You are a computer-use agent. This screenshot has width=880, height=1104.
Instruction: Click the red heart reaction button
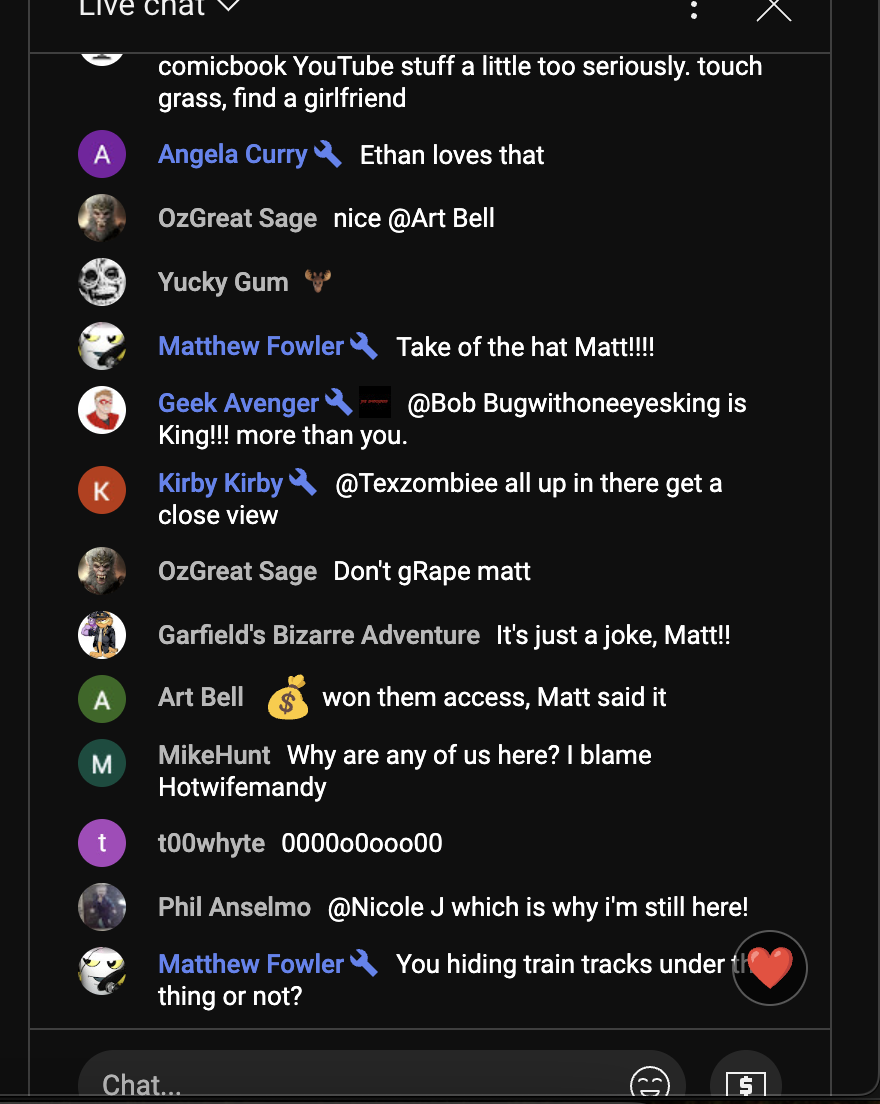pos(769,967)
